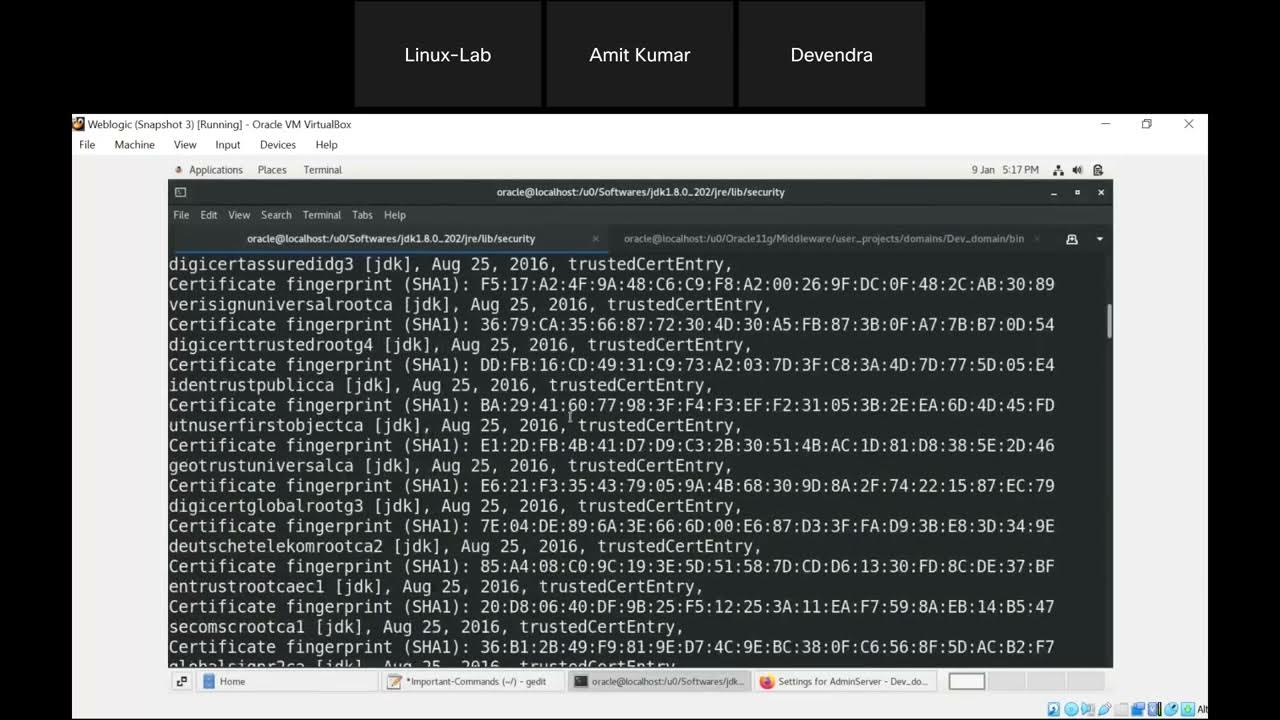Switch to the oracle@localhost terminal taskbar entry
This screenshot has width=1280, height=720.
(659, 681)
